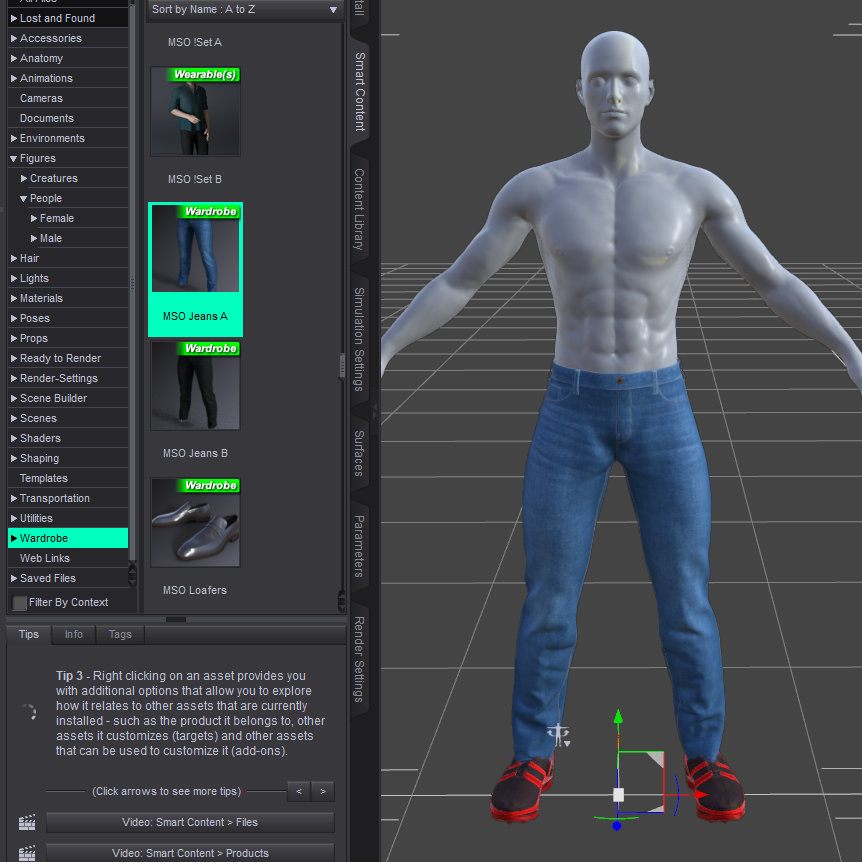Switch to the Info tab
862x862 pixels.
point(74,634)
